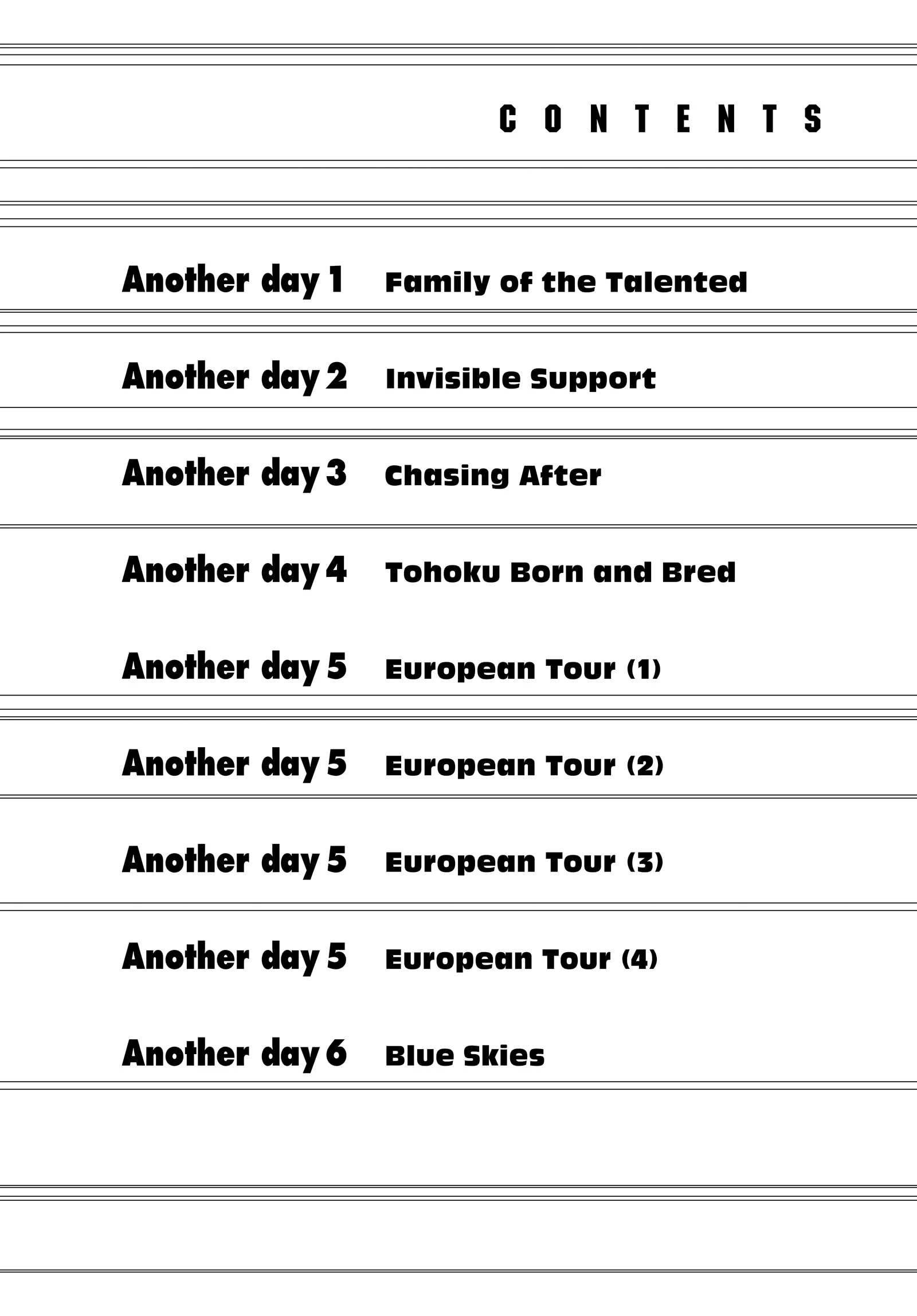
Task: Open the Family of the Talented chapter
Action: tap(566, 282)
